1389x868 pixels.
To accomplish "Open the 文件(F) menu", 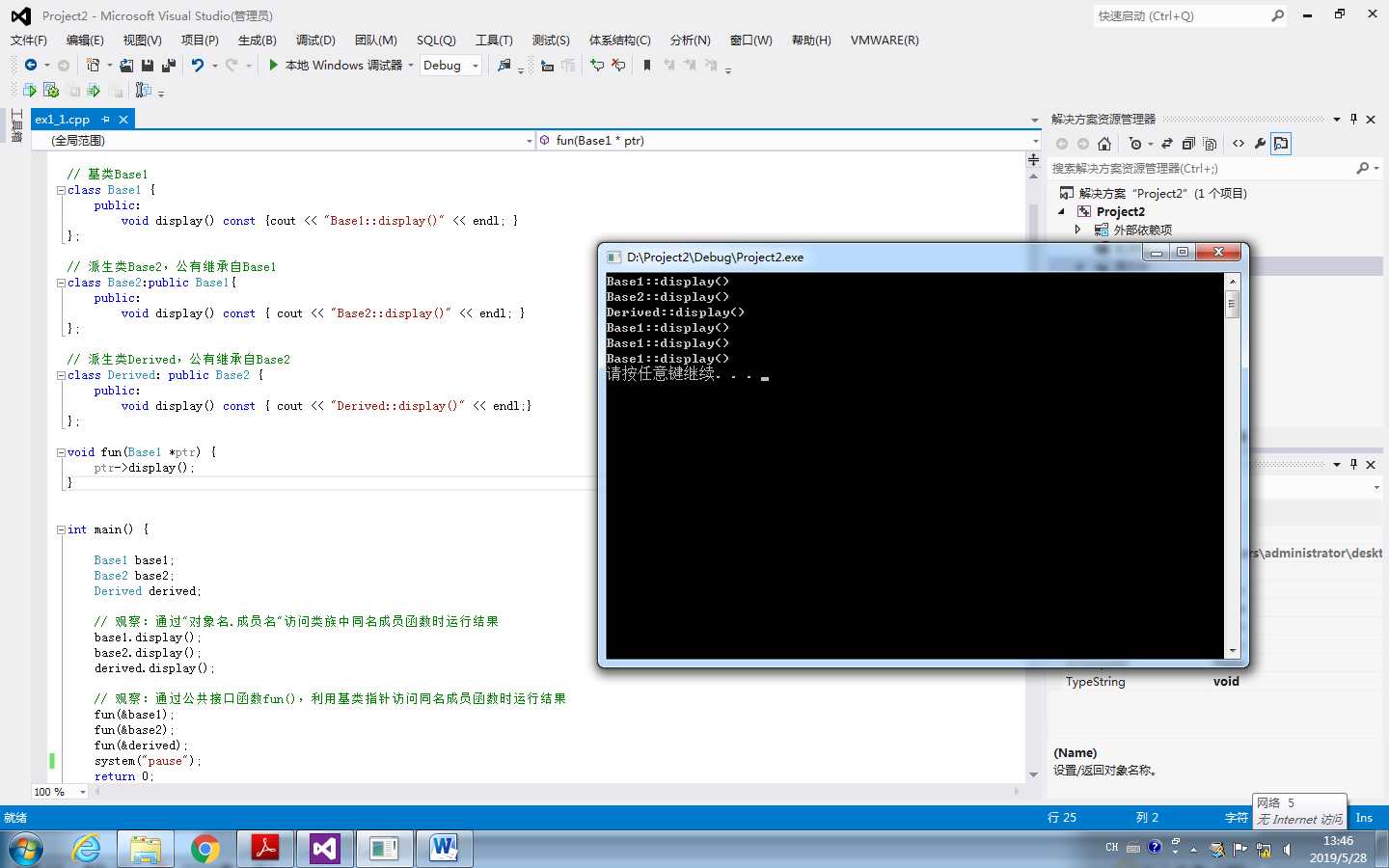I will [29, 41].
